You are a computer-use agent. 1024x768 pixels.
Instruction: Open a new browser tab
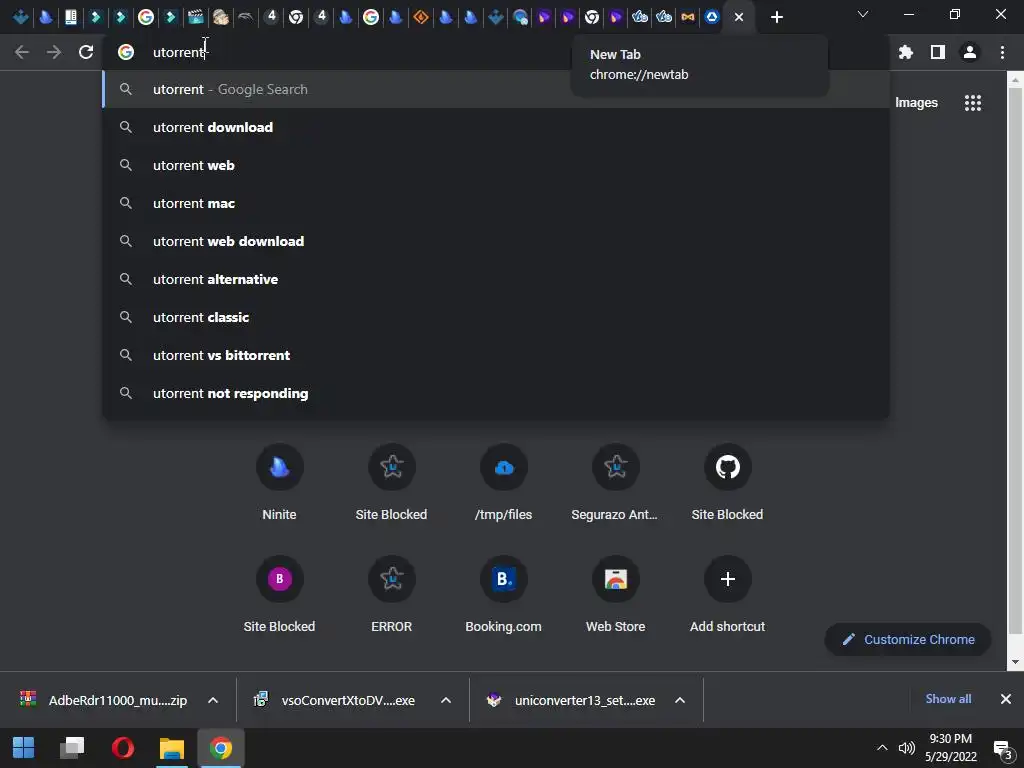[x=776, y=17]
